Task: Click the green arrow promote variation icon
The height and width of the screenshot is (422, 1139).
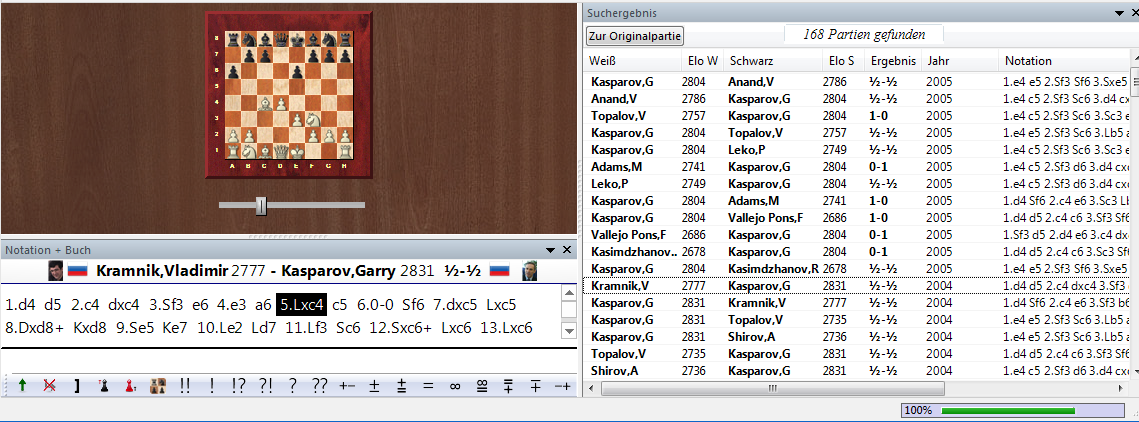Action: click(23, 386)
